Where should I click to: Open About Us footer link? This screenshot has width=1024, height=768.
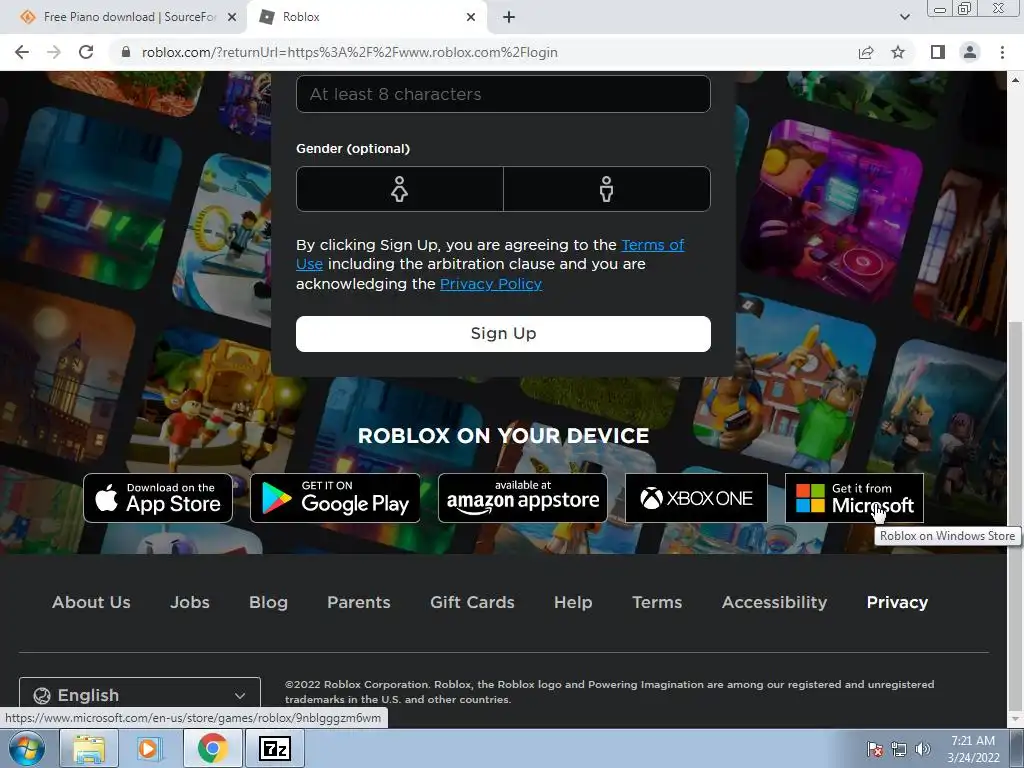[x=91, y=602]
